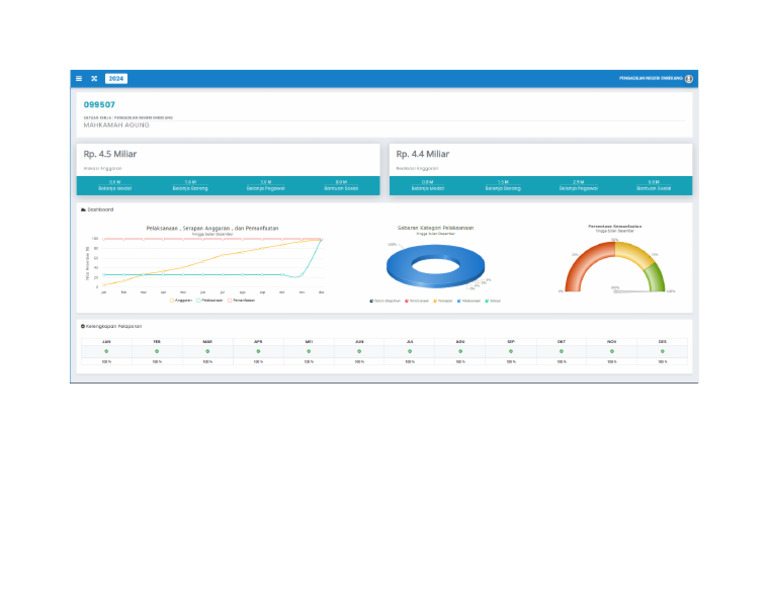The image size is (768, 594).
Task: Open the PENGADILAN NEGERI account menu
Action: point(650,78)
